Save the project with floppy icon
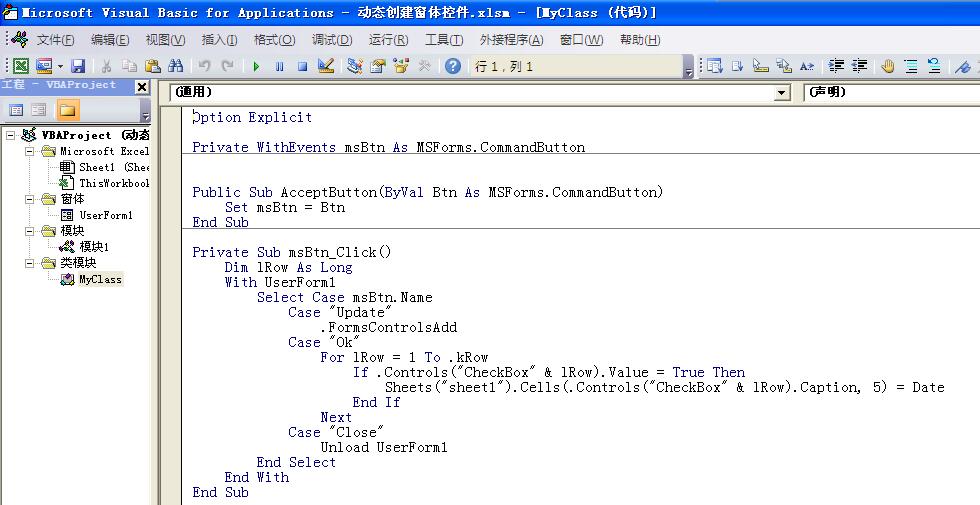The width and height of the screenshot is (980, 505). point(78,66)
